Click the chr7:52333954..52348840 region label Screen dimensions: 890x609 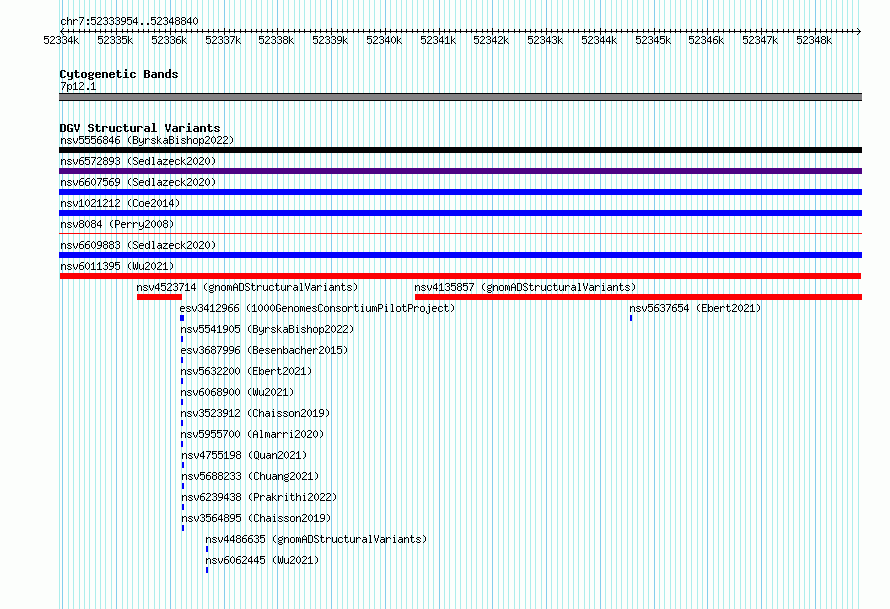(129, 21)
